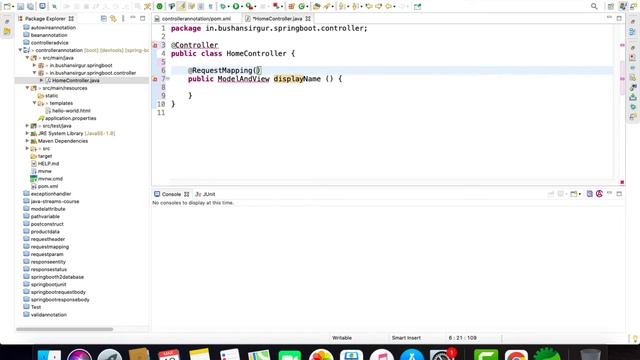The image size is (640, 360).
Task: Click the Back navigation arrow in toolbar
Action: (389, 6)
